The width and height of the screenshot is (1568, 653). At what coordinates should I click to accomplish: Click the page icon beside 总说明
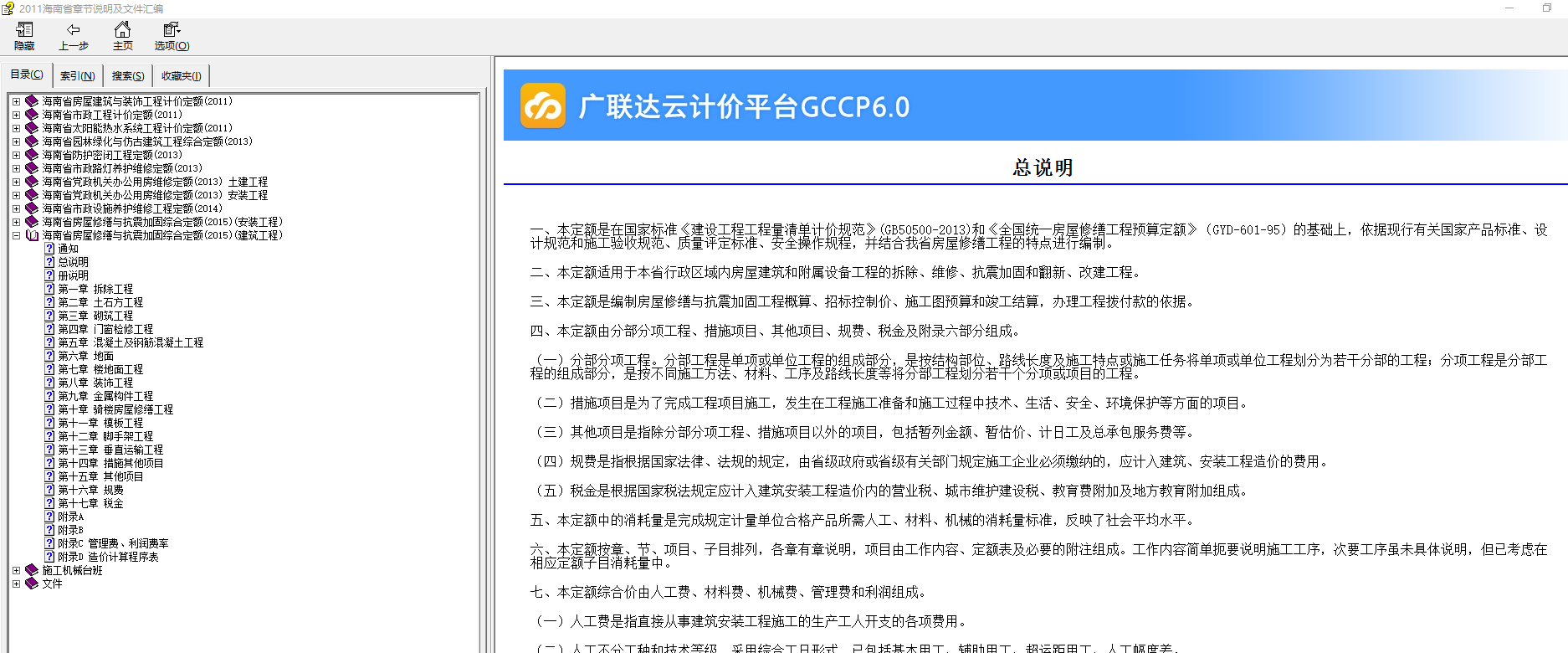(49, 262)
